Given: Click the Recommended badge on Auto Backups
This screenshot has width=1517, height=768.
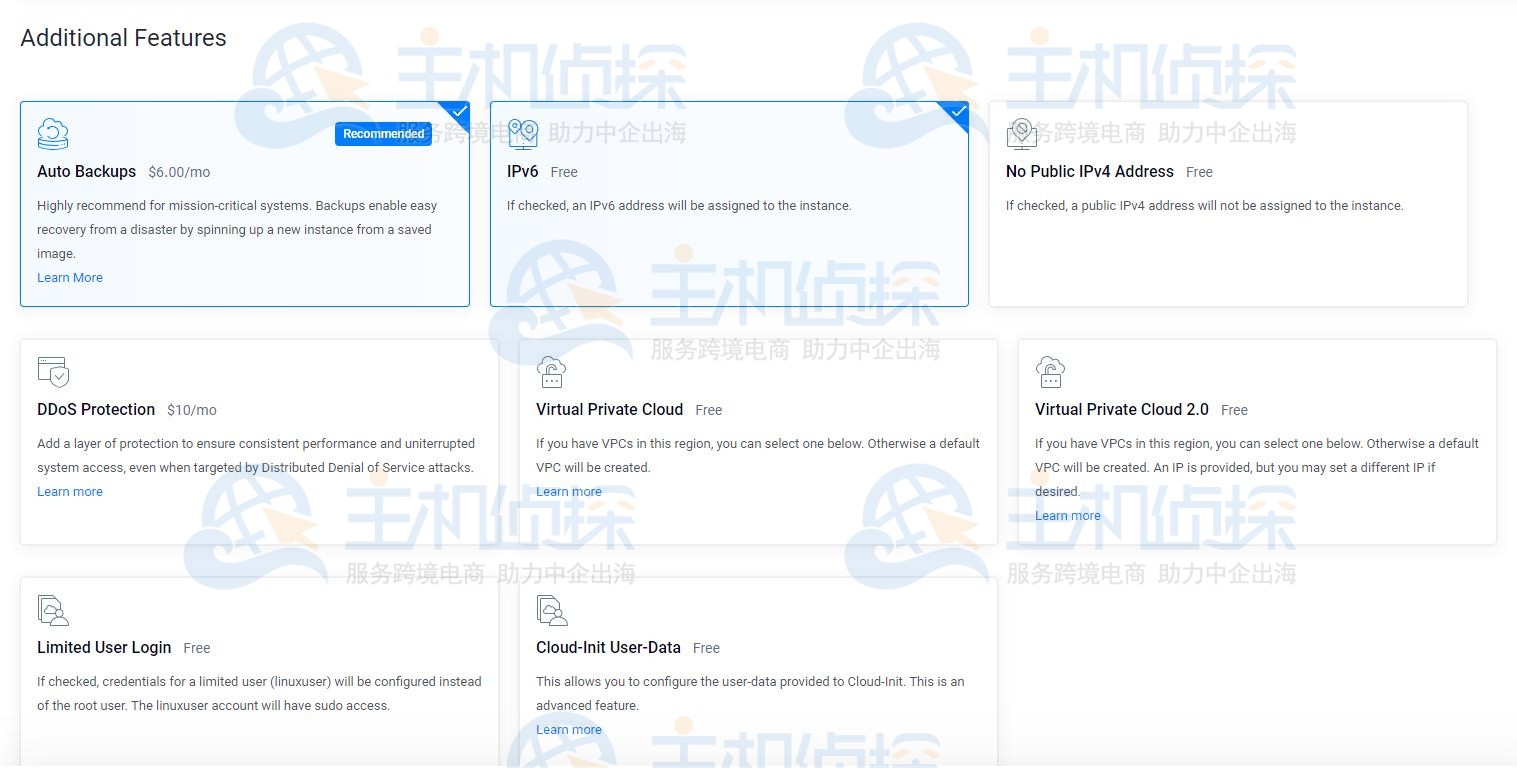Looking at the screenshot, I should [383, 133].
